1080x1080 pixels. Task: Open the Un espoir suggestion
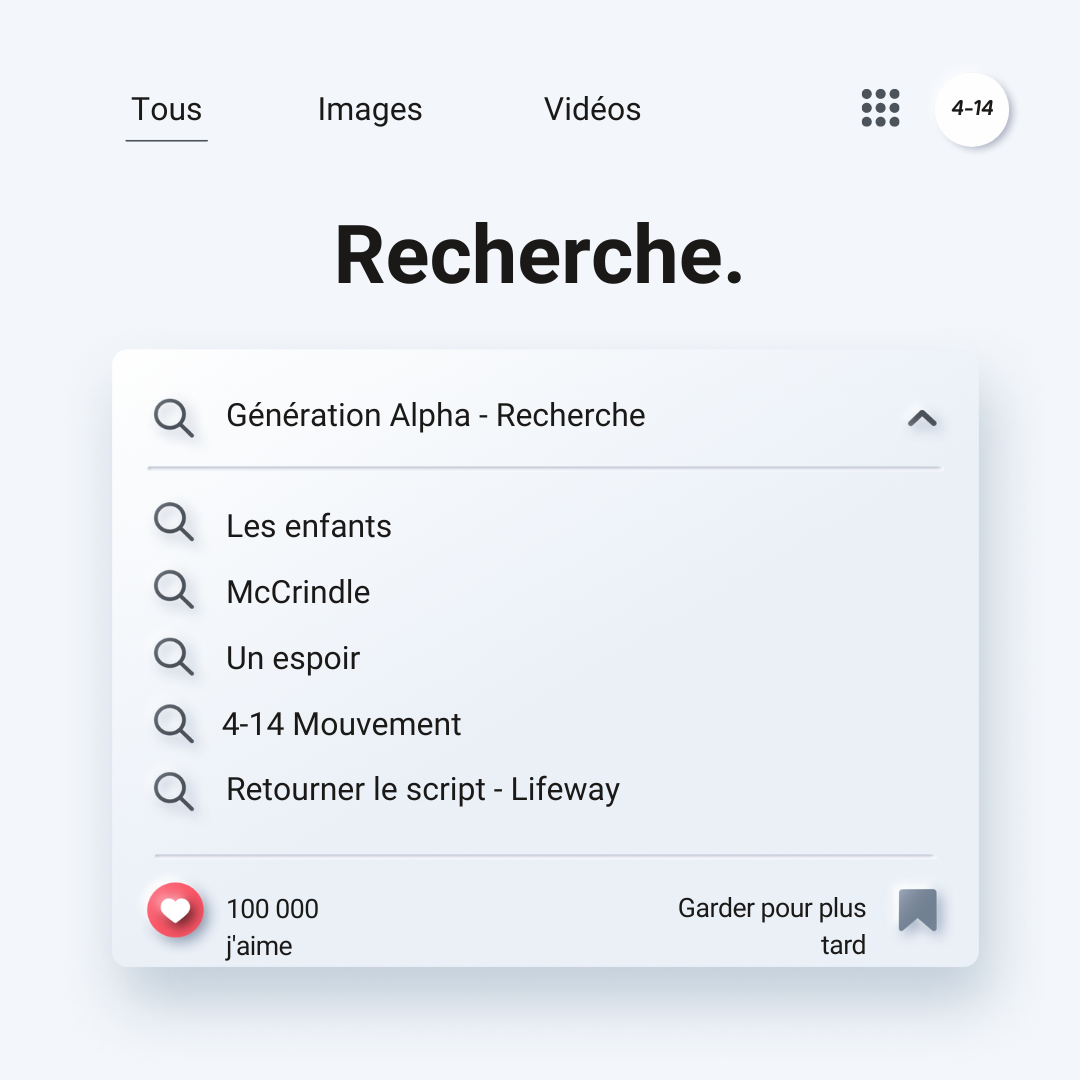point(293,658)
